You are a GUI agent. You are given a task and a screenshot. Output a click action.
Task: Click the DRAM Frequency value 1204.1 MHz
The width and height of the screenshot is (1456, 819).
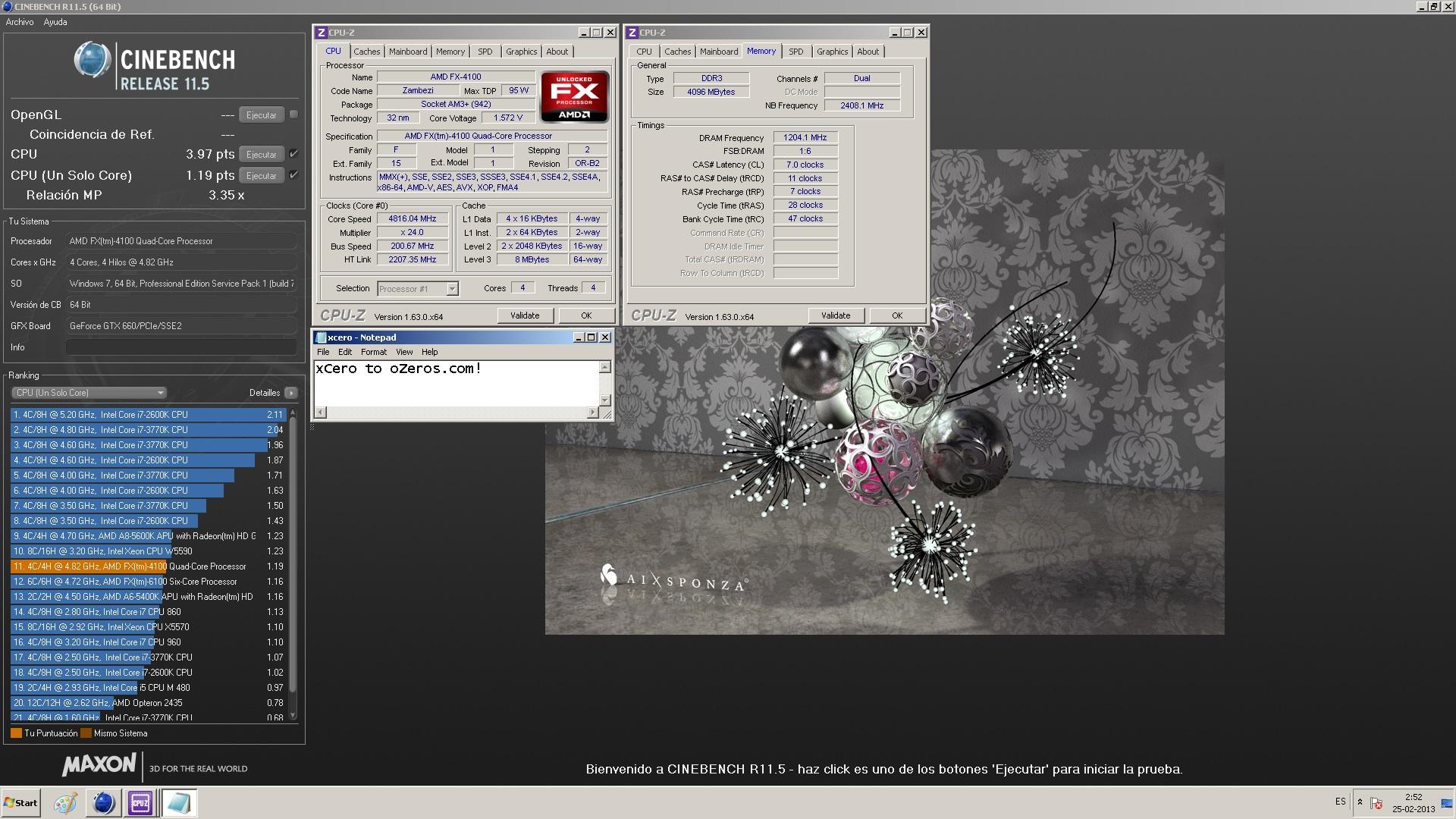pos(805,138)
